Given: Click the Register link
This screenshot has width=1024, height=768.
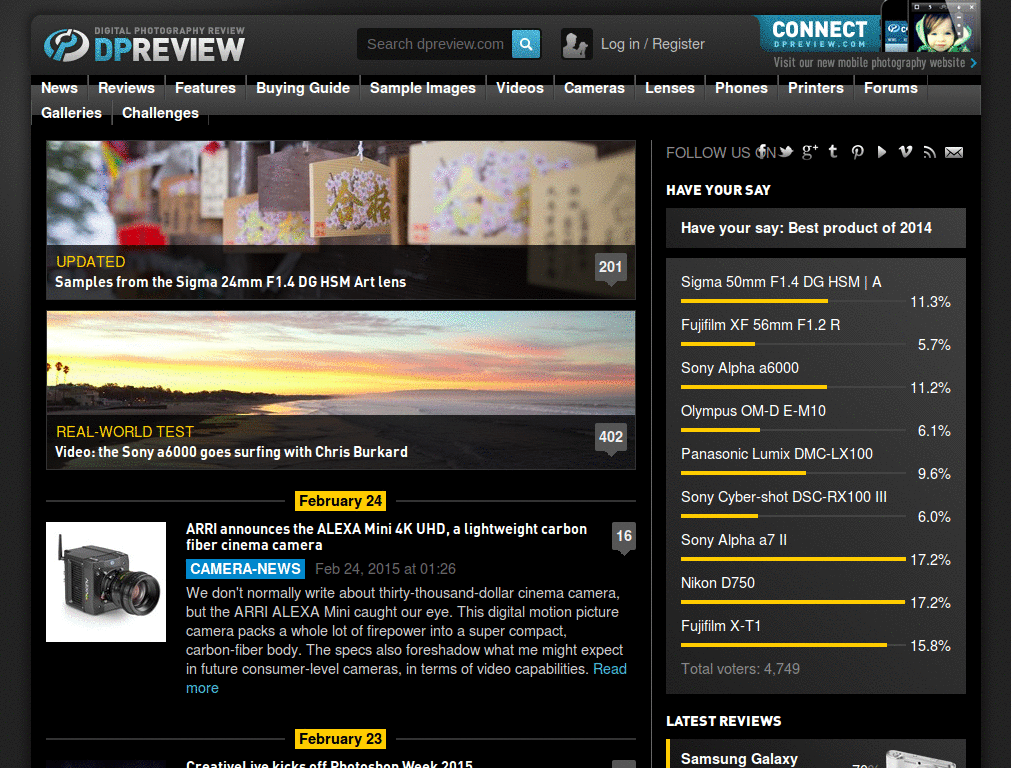Looking at the screenshot, I should (678, 44).
